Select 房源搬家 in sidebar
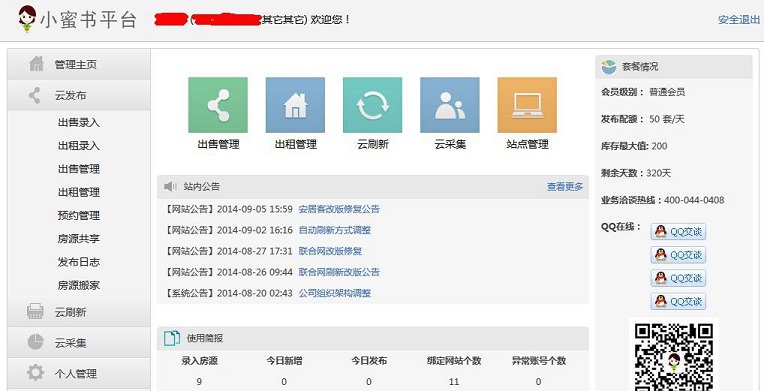 tap(78, 285)
